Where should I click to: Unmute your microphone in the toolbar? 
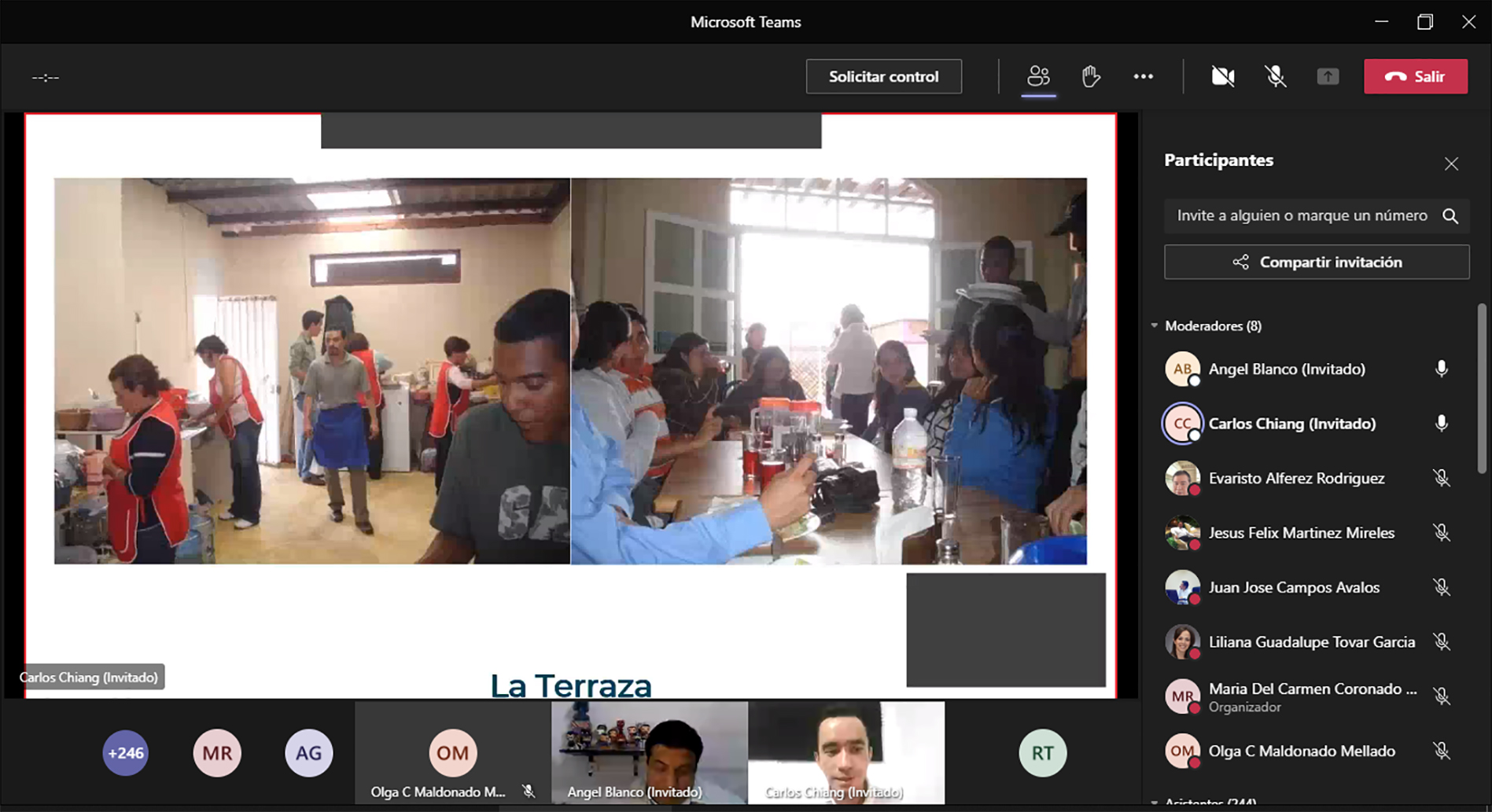click(x=1275, y=76)
